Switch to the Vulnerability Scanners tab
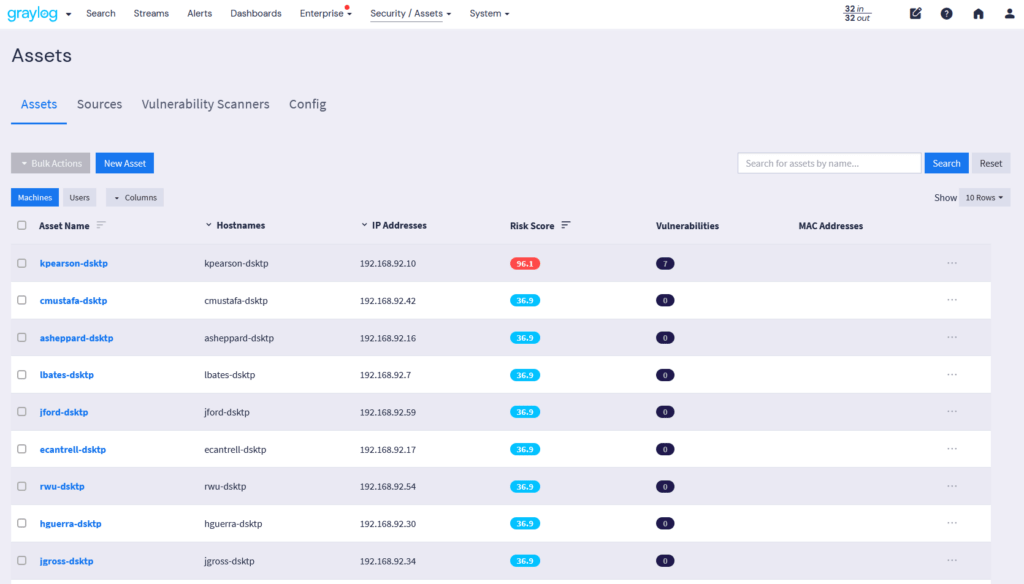Screen dimensions: 1024x584 point(205,104)
